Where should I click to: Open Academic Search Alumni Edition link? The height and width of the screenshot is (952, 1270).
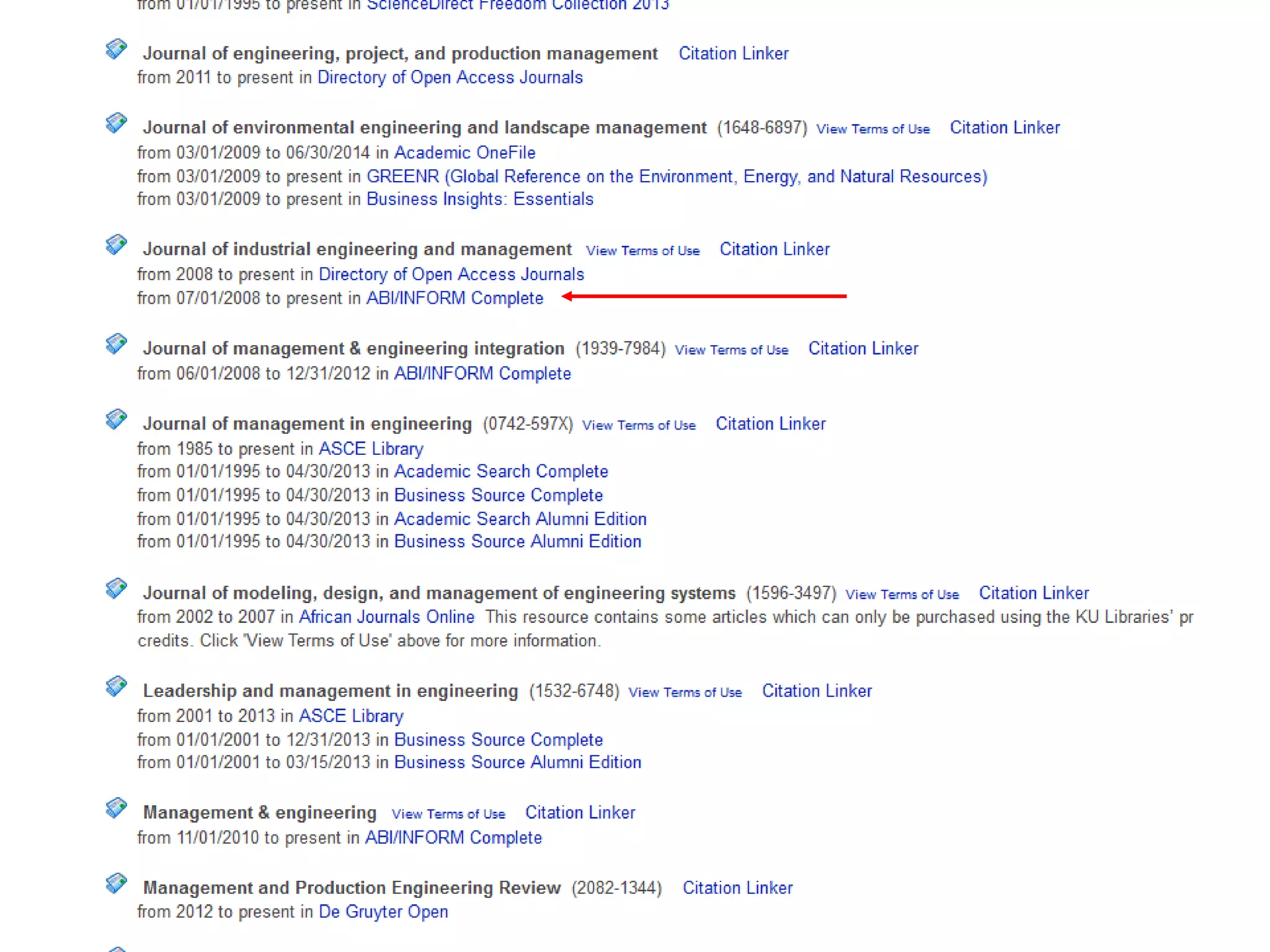(520, 519)
